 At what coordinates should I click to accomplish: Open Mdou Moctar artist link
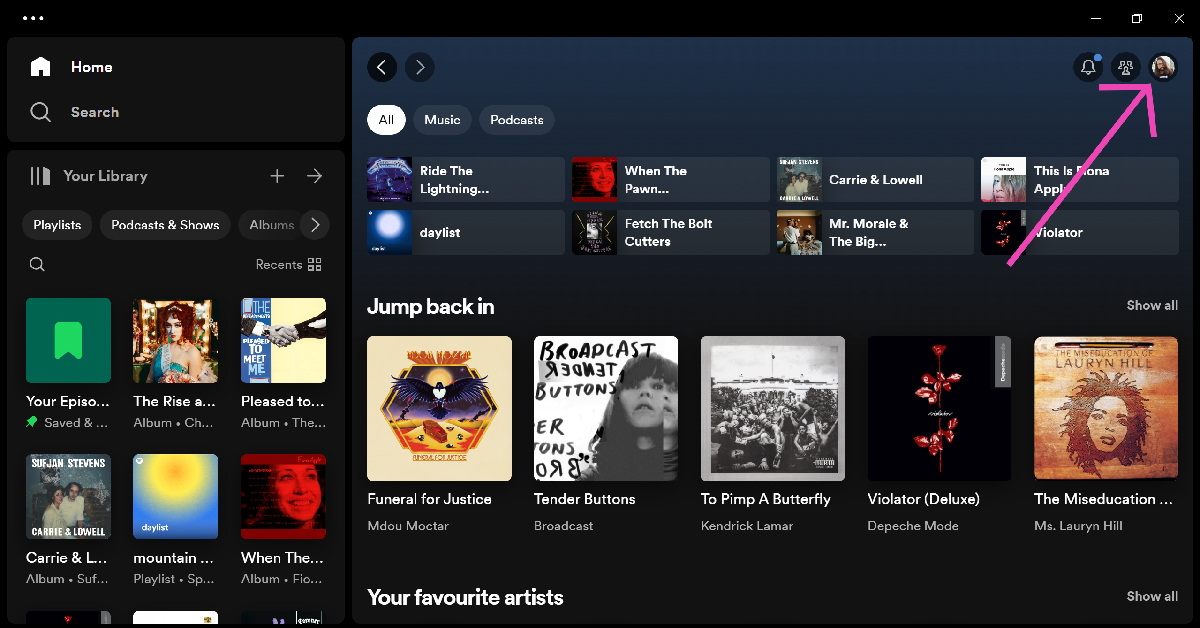coord(408,526)
